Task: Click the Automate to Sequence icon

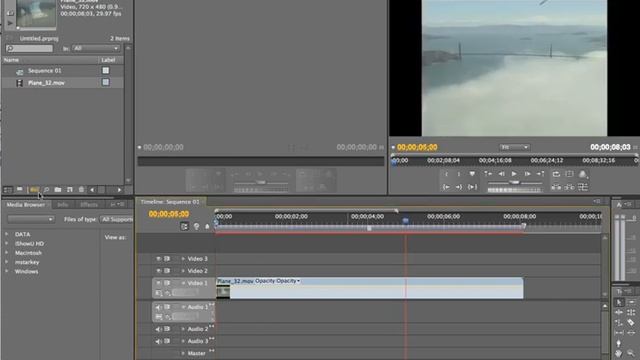Action: pos(35,190)
